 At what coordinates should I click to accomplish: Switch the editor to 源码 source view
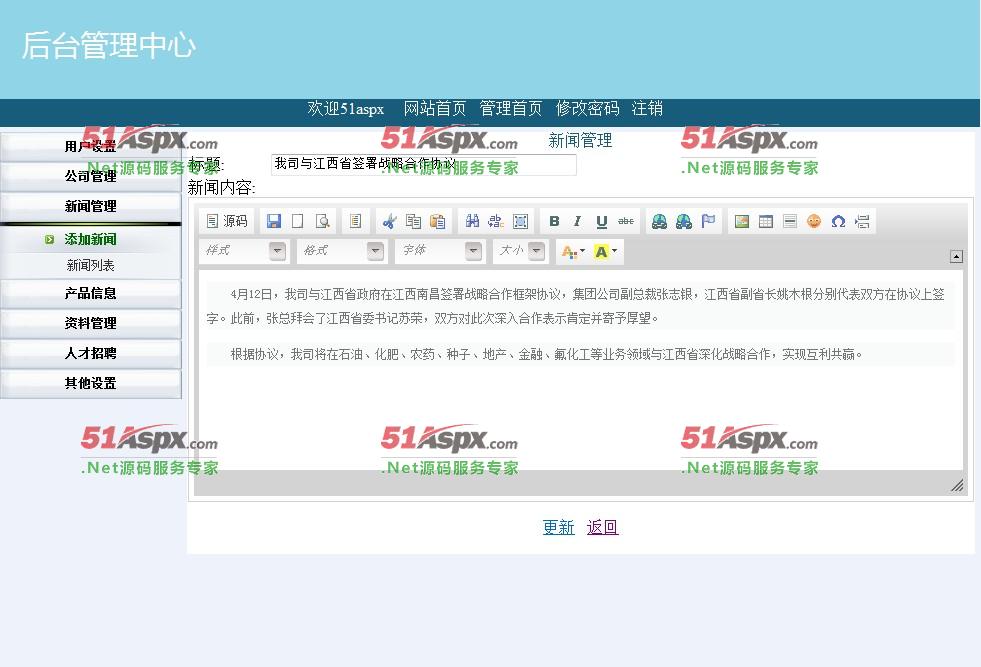[227, 221]
